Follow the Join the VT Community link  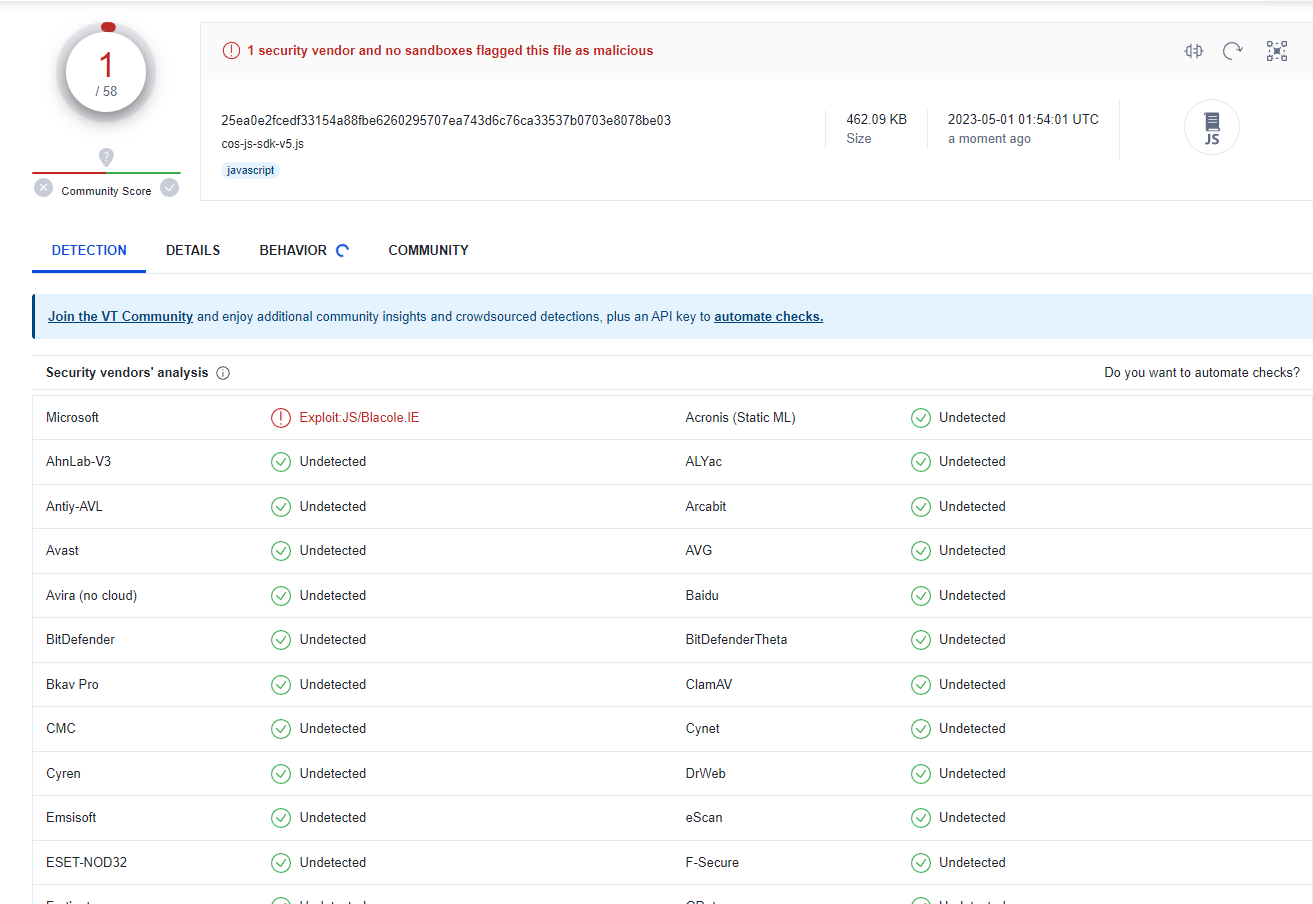(x=120, y=316)
